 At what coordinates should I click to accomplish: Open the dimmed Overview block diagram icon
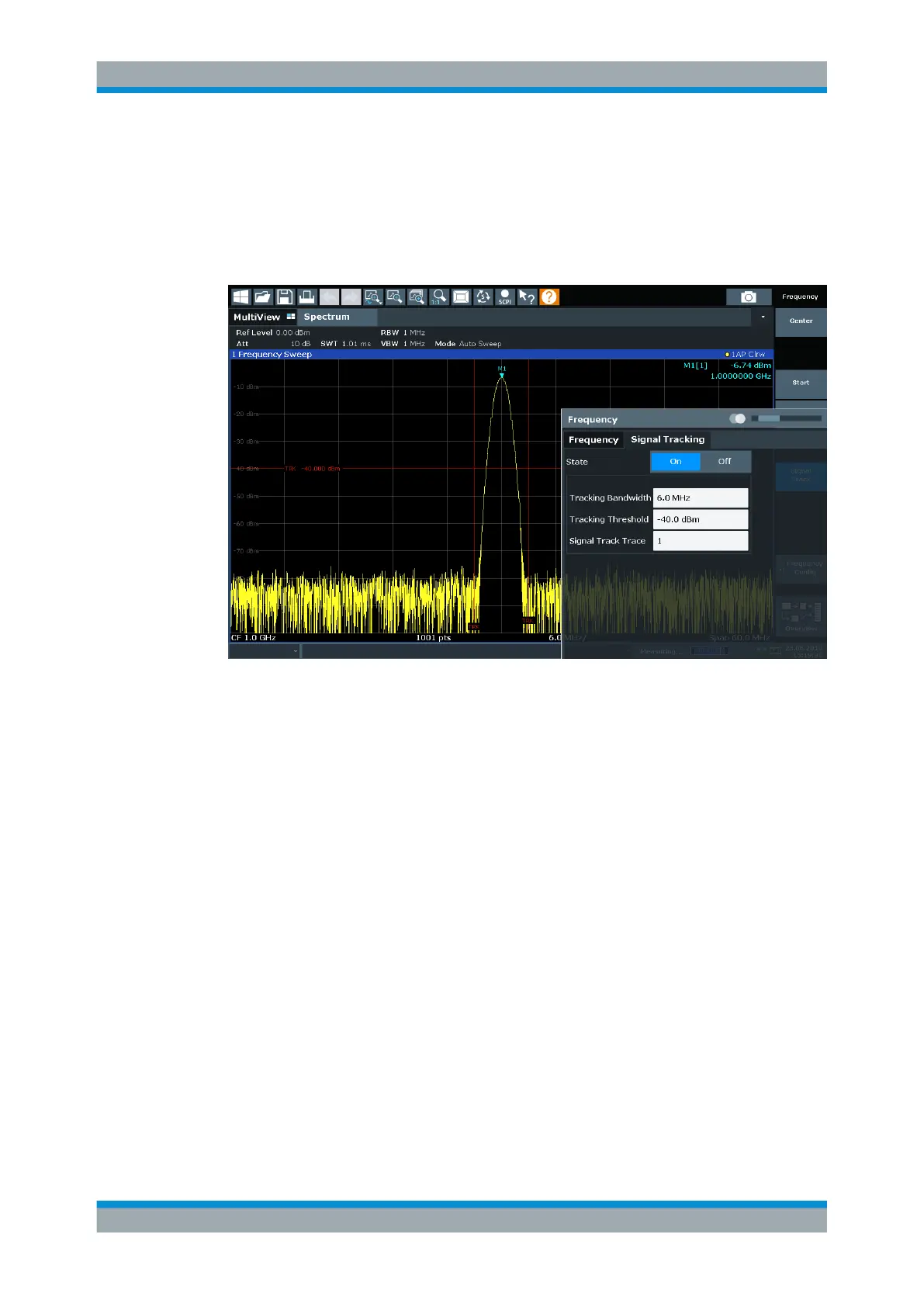(x=801, y=615)
